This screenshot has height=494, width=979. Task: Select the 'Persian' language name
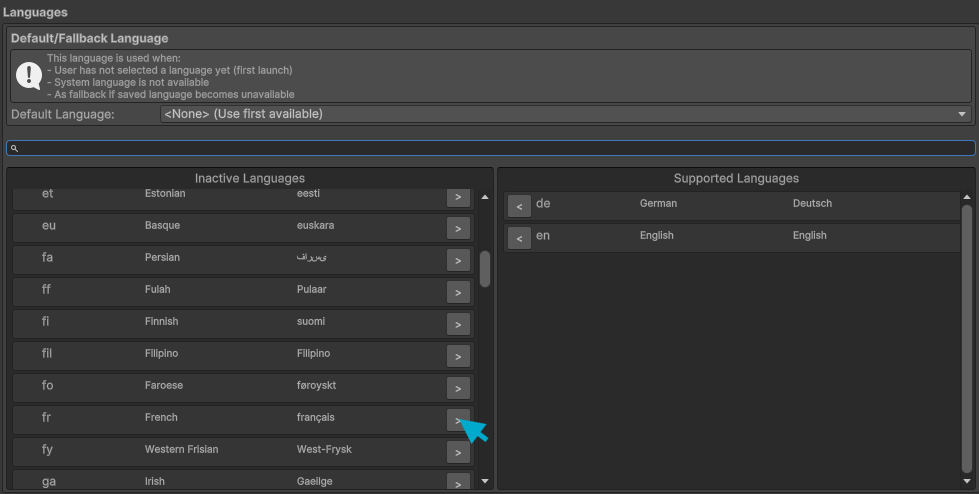click(x=162, y=257)
